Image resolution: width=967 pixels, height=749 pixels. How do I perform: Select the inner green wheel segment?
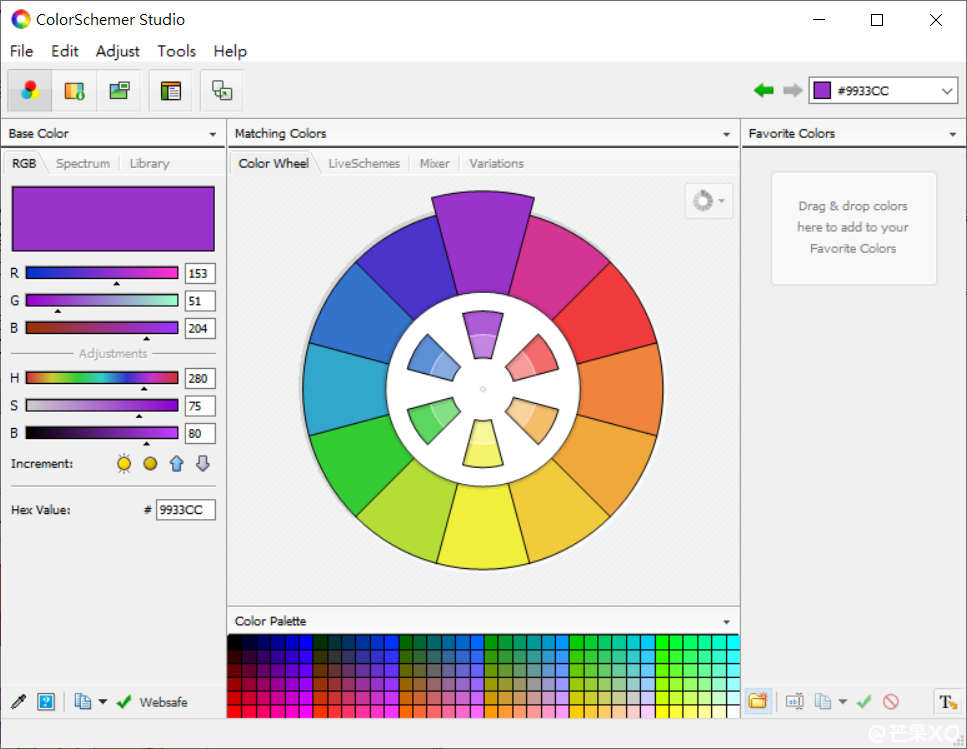coord(433,420)
